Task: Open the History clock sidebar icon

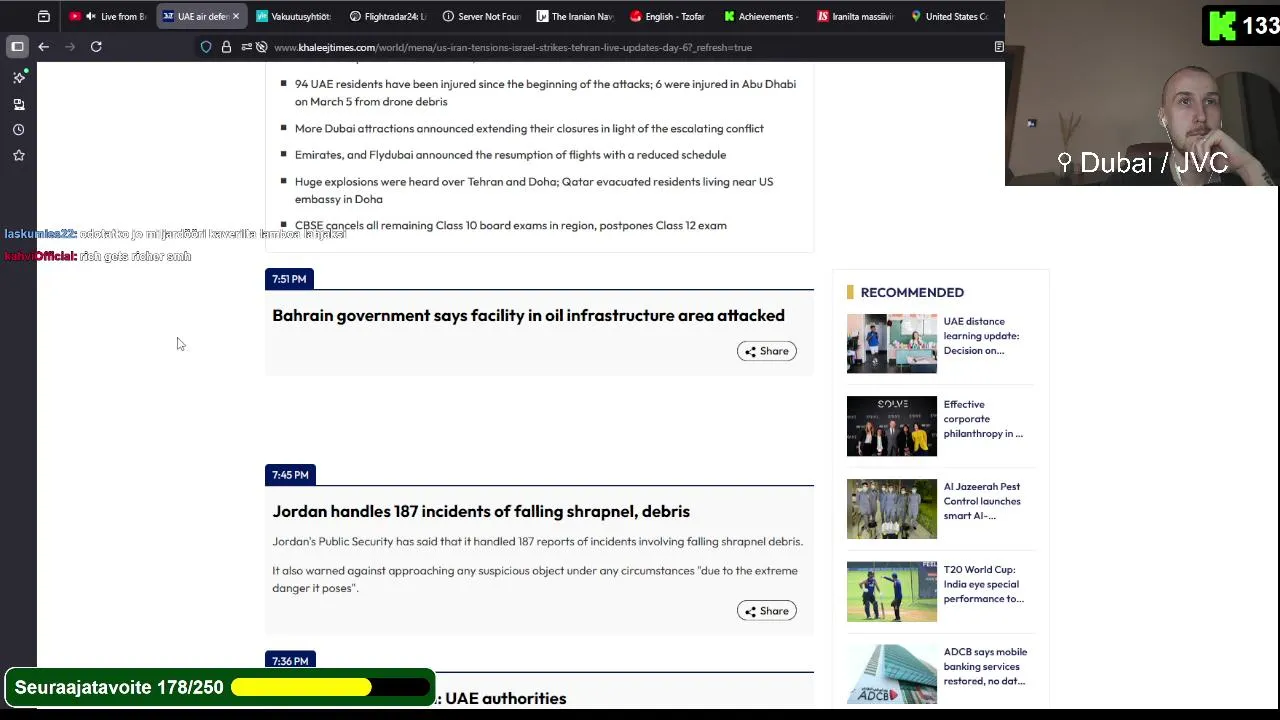Action: (x=18, y=130)
